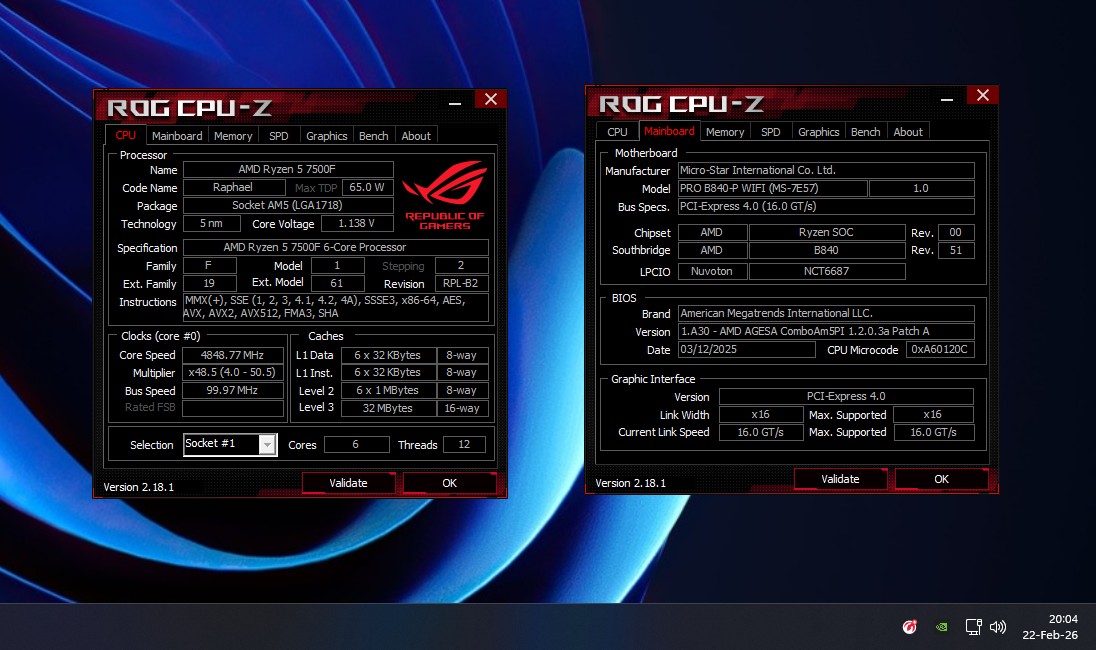Switch to SPD tab in the processor window
The image size is (1096, 650).
tap(279, 136)
